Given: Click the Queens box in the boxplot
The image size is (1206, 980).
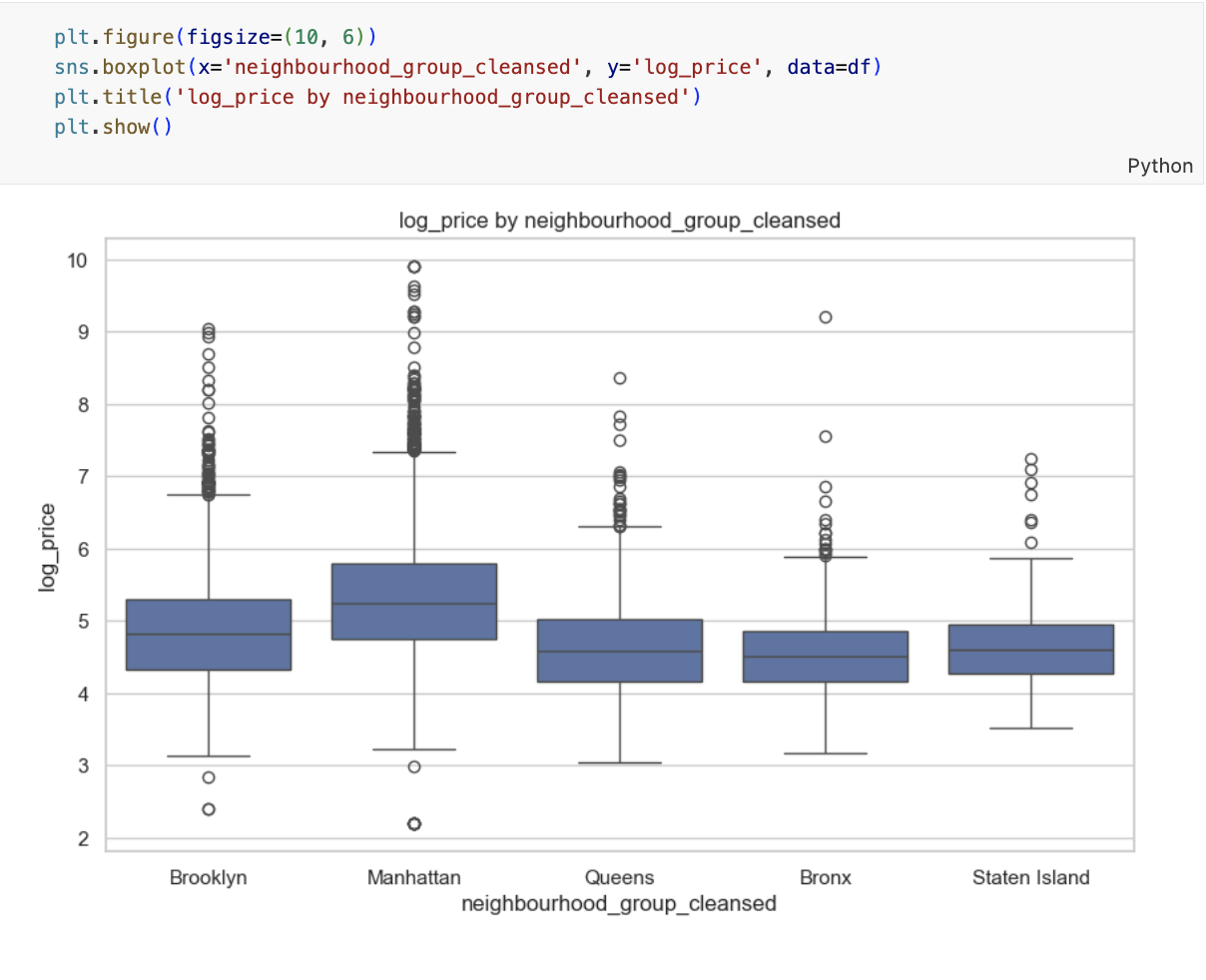Looking at the screenshot, I should (x=620, y=651).
